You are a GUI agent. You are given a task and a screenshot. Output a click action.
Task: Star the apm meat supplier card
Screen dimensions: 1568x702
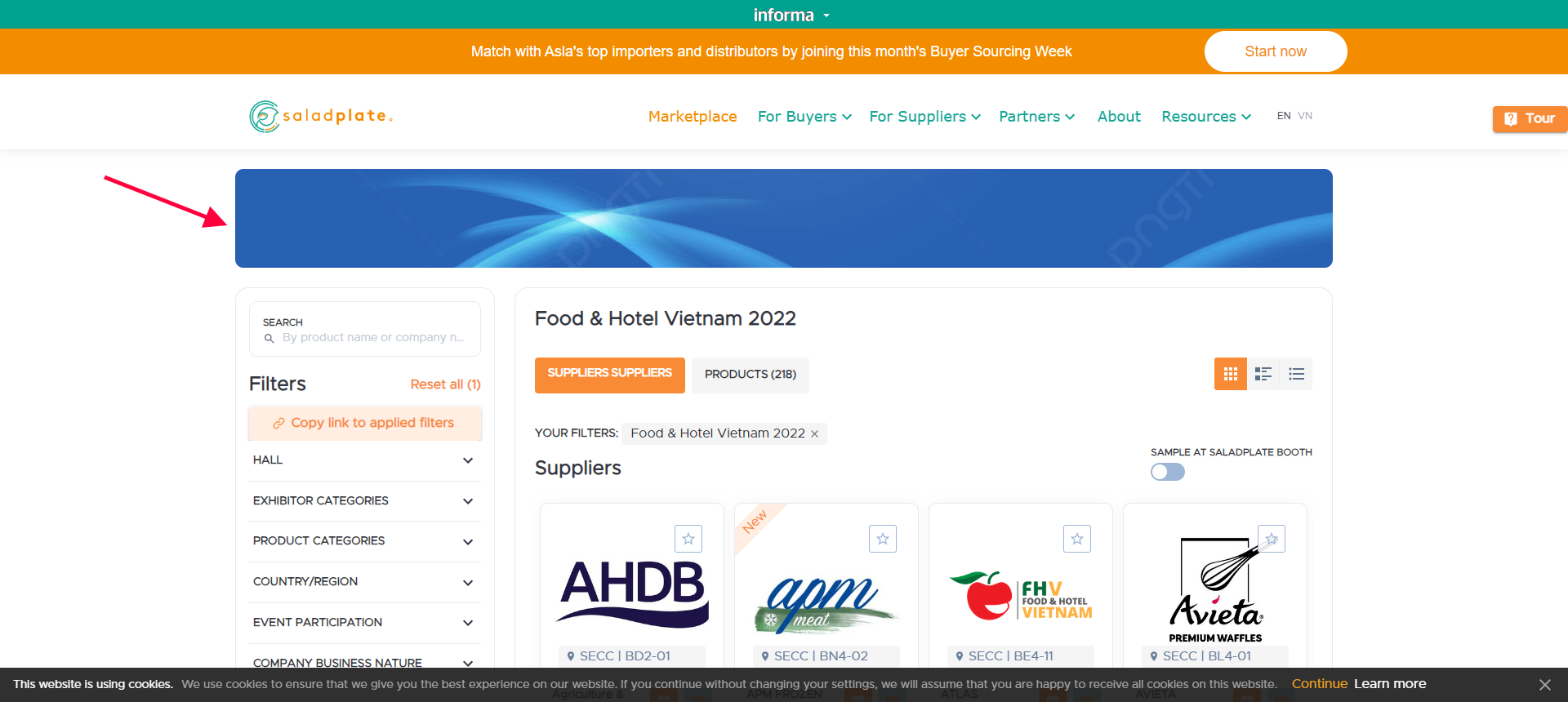pos(883,539)
